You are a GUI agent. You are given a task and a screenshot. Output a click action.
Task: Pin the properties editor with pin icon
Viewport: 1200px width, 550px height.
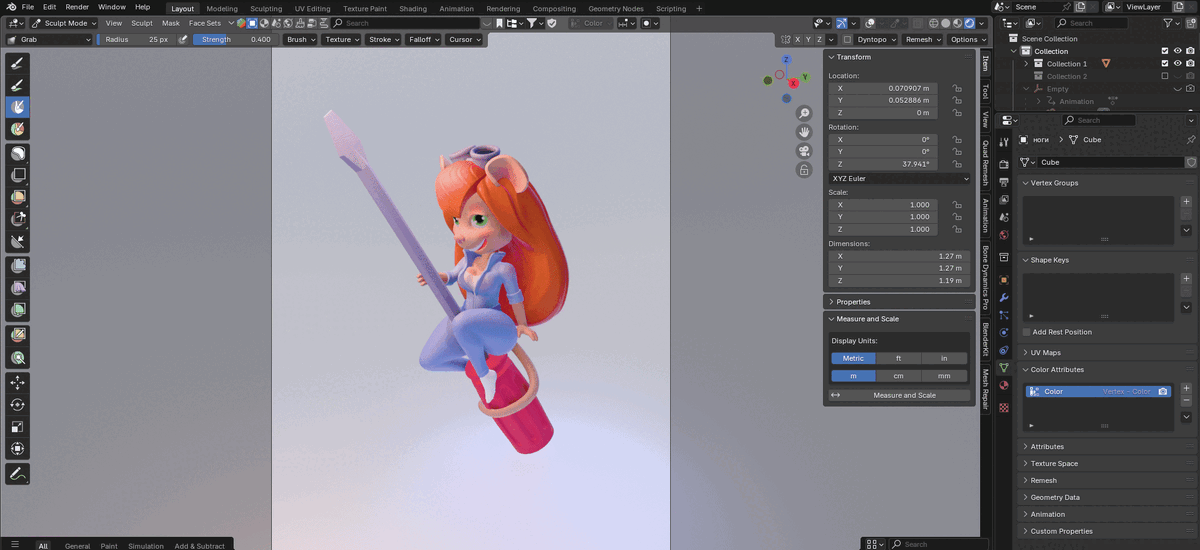pyautogui.click(x=1191, y=139)
